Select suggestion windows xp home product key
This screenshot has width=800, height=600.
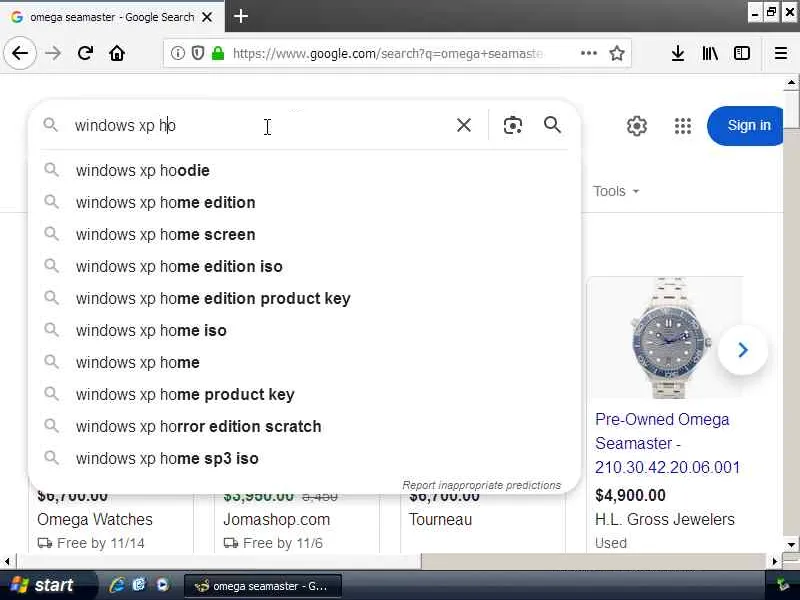(x=304, y=394)
